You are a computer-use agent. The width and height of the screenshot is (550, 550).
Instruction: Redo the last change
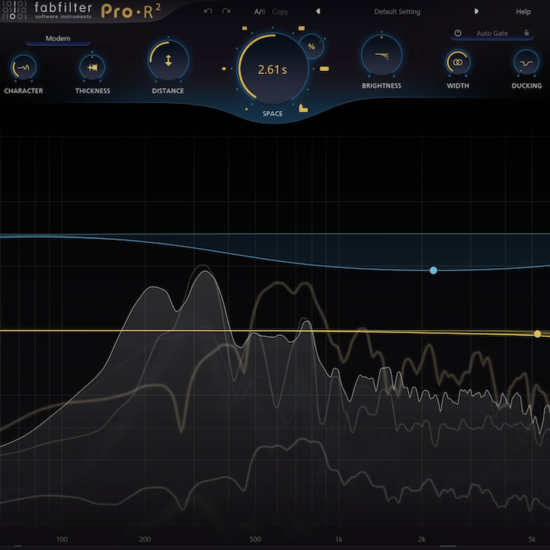[x=226, y=11]
